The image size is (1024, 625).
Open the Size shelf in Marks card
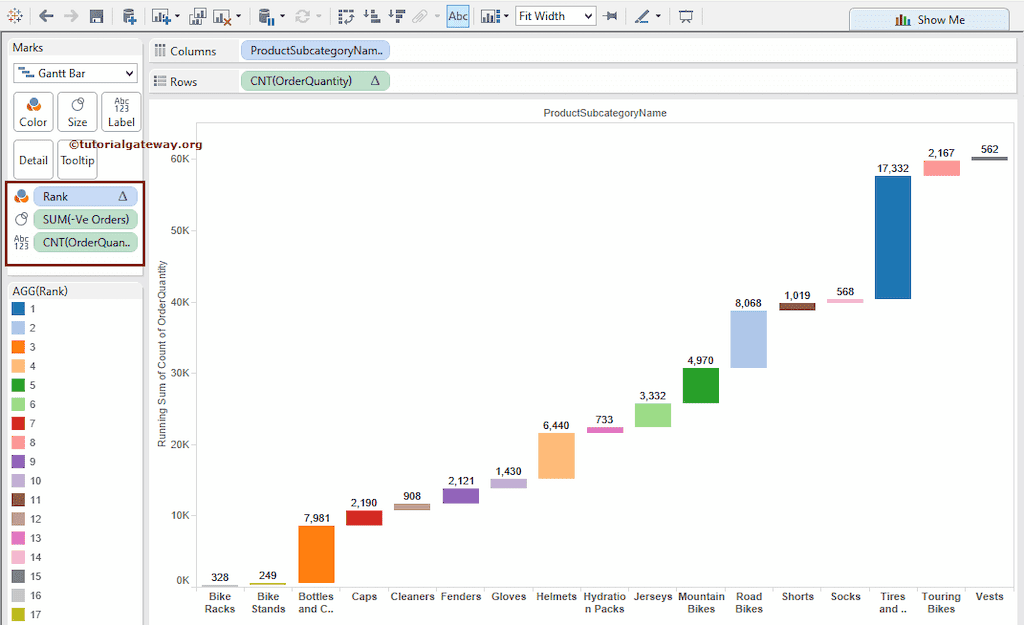click(77, 111)
